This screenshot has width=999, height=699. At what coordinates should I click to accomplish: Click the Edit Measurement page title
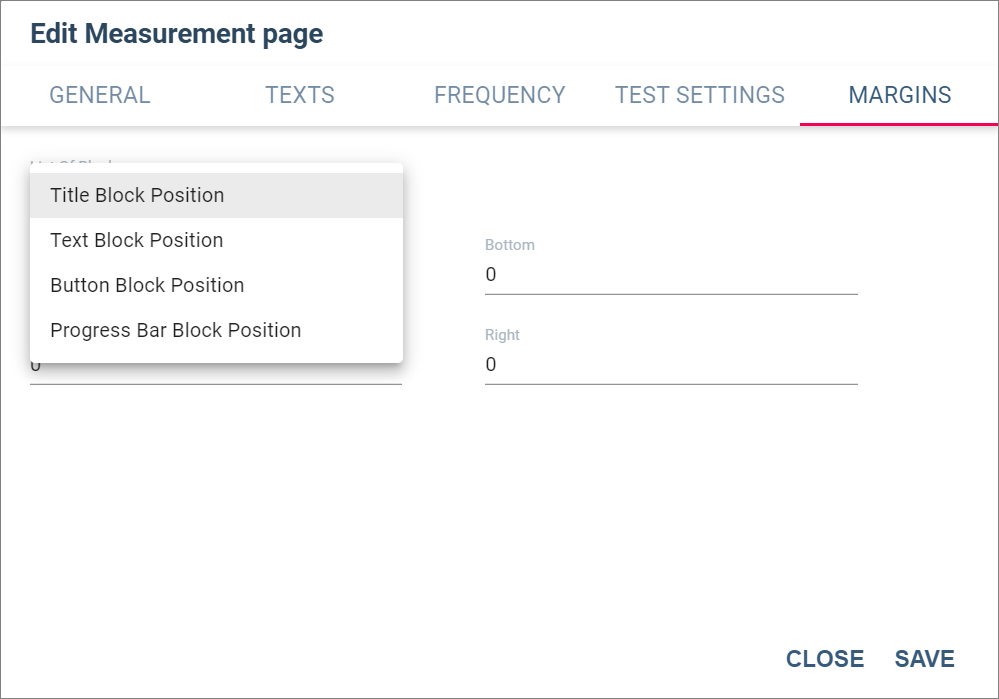176,34
